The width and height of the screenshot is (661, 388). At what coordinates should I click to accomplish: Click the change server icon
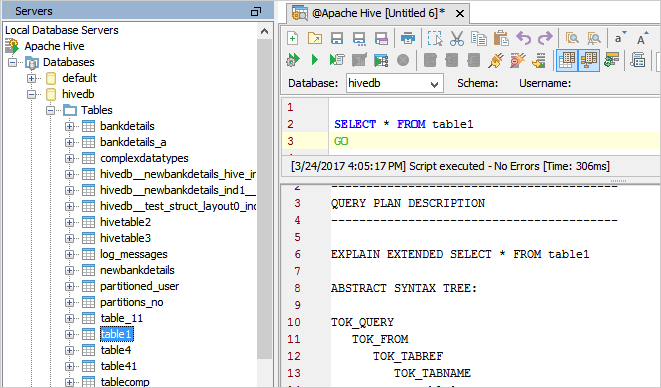click(x=539, y=60)
